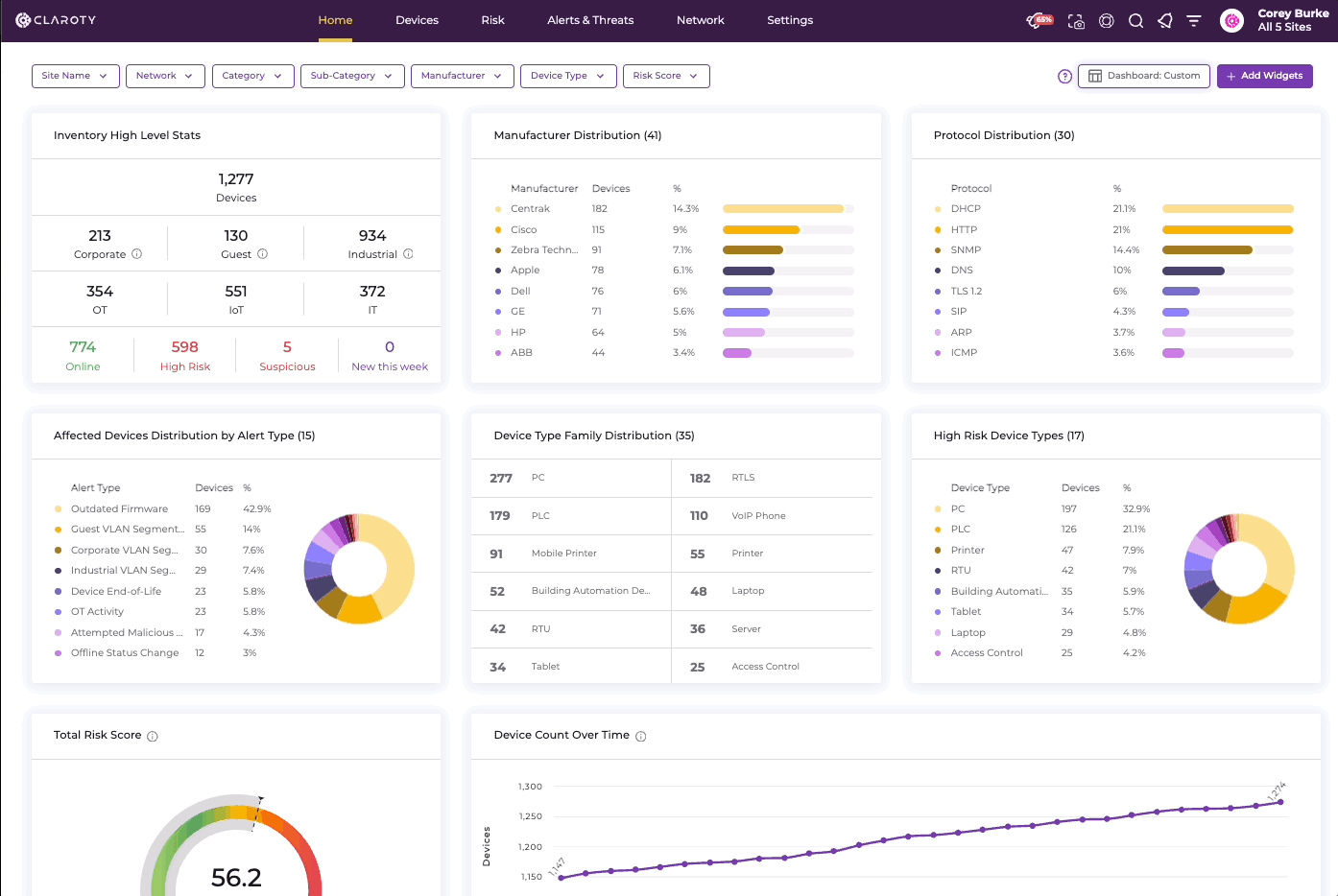Show info tooltip for Total Risk Score
1338x896 pixels.
(153, 736)
